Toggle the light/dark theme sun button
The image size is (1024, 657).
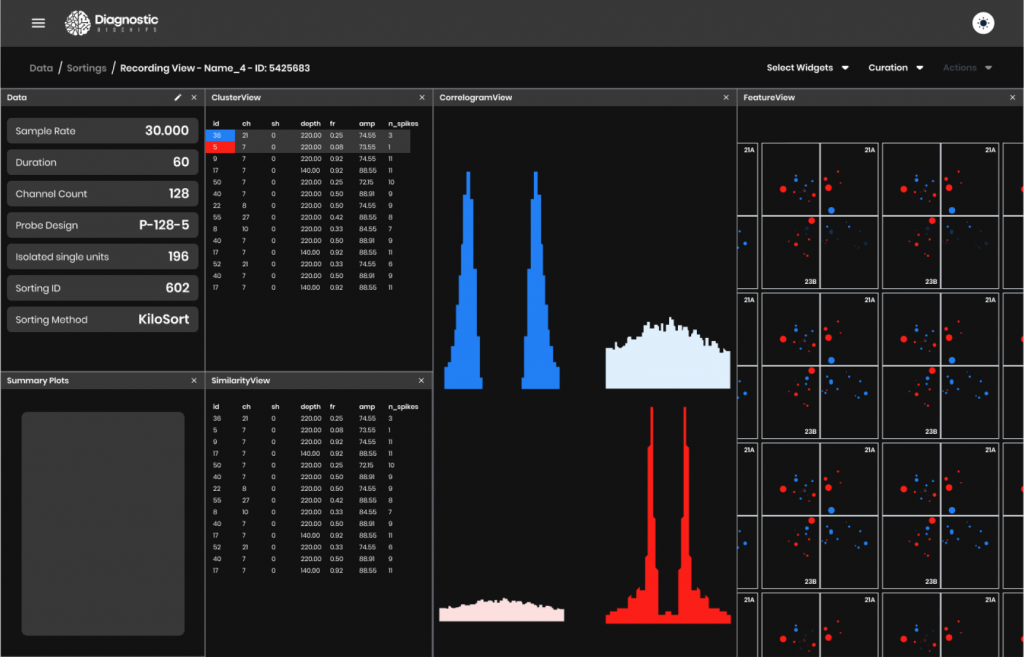point(983,23)
